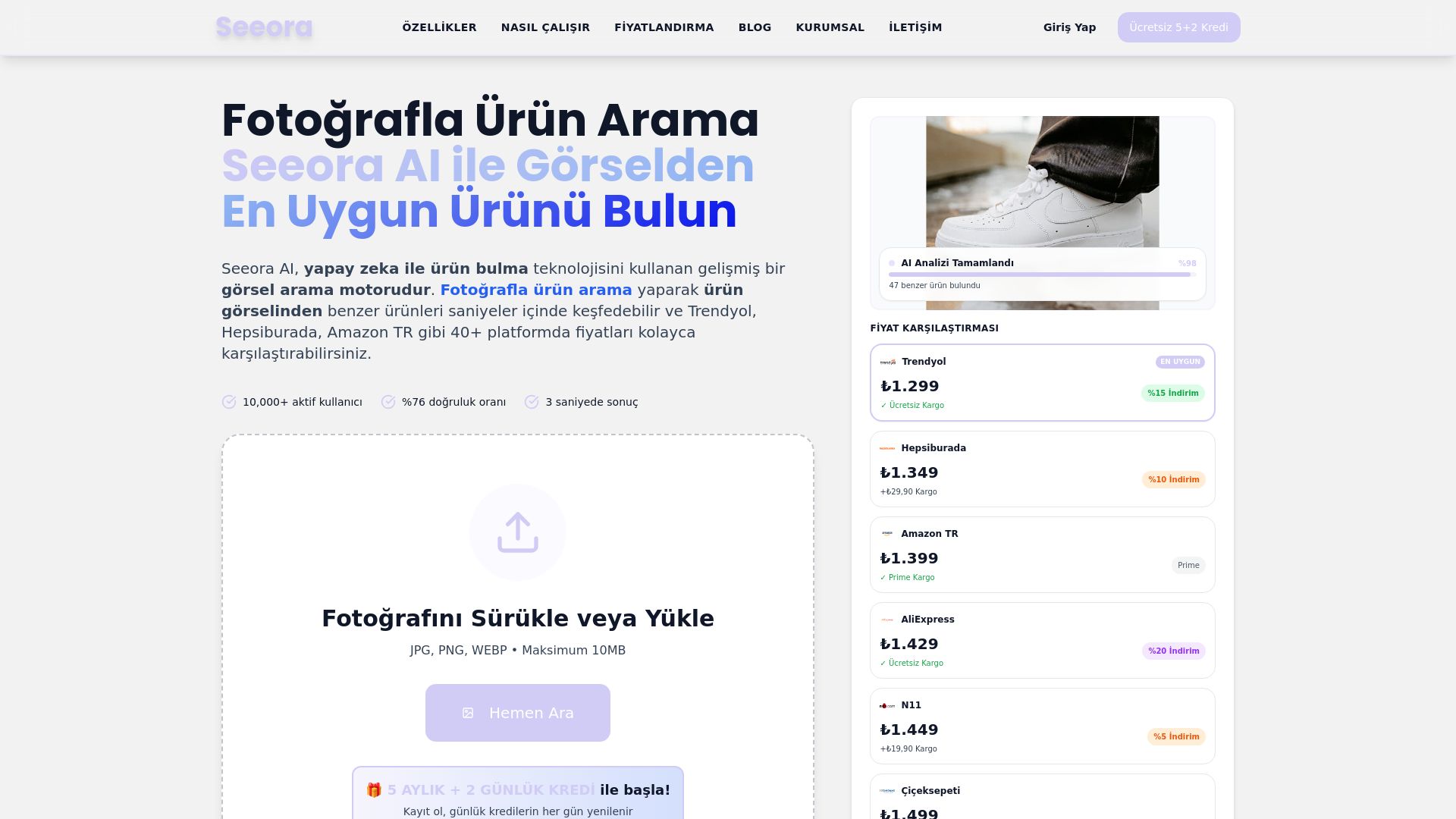Click the checkmark beside 10,000+ aktif kullanıcı
Viewport: 1456px width, 819px height.
click(x=229, y=402)
